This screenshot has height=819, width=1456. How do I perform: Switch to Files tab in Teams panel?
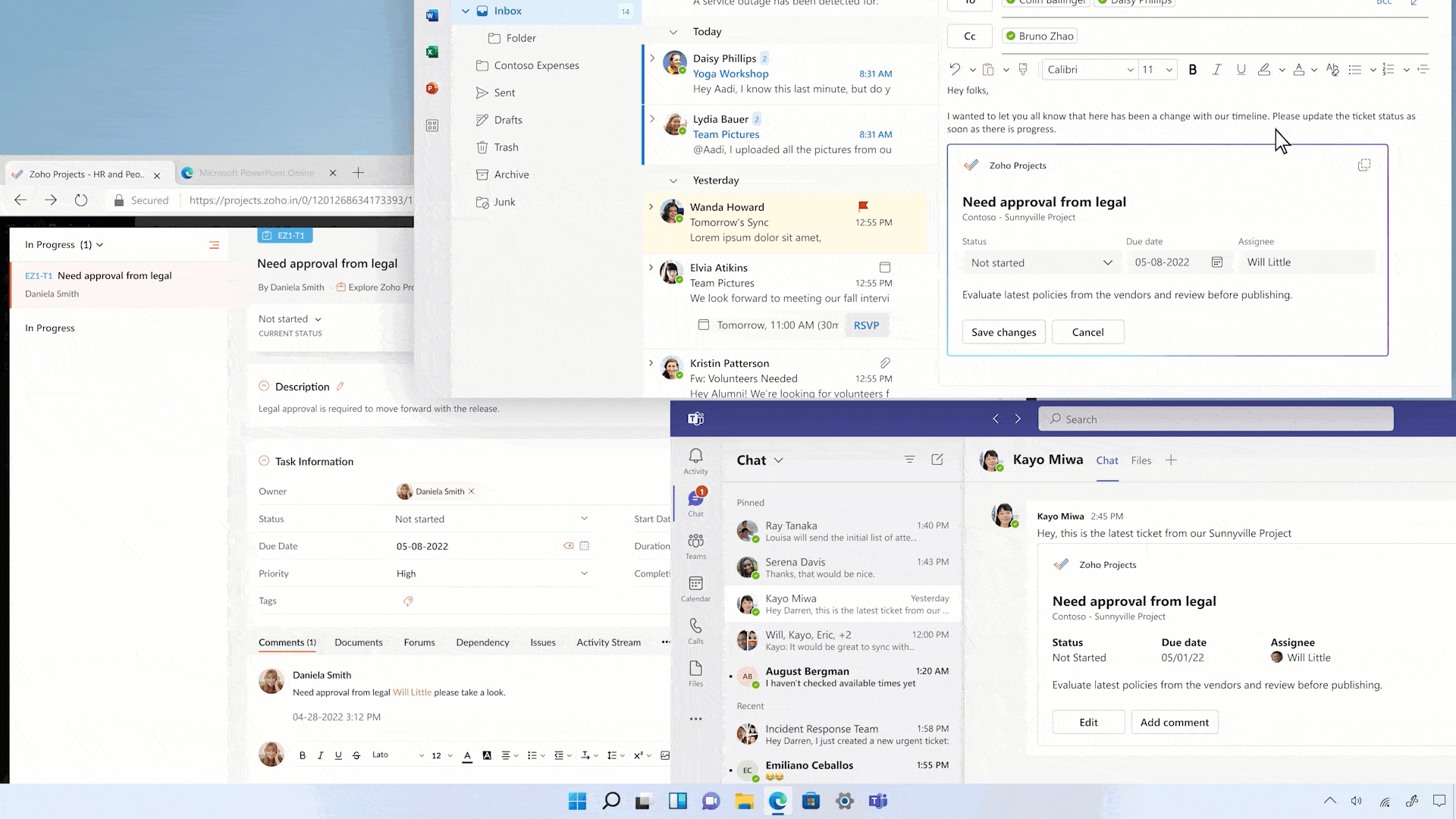1141,460
